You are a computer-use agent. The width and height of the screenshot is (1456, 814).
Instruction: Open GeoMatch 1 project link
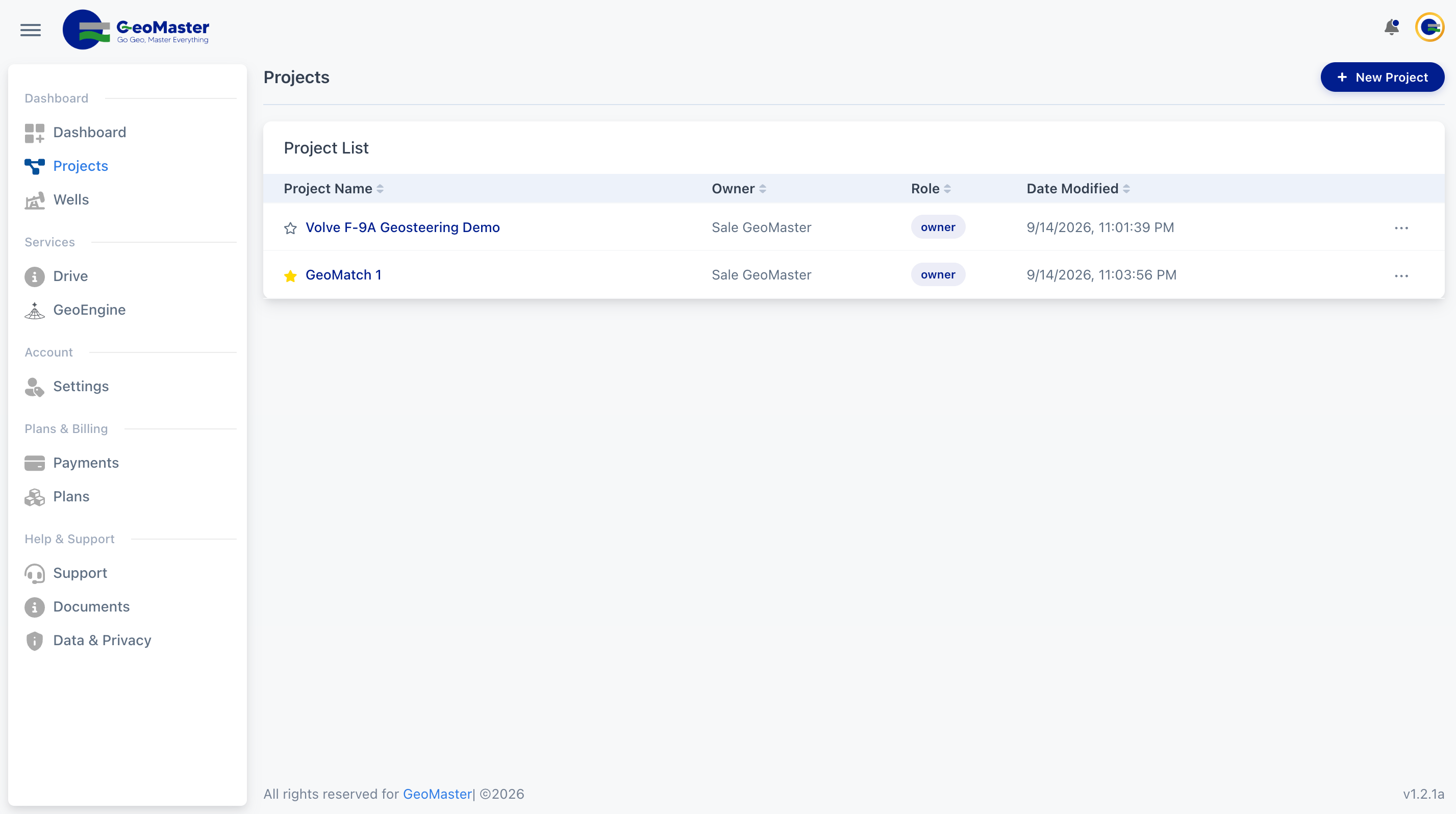344,275
